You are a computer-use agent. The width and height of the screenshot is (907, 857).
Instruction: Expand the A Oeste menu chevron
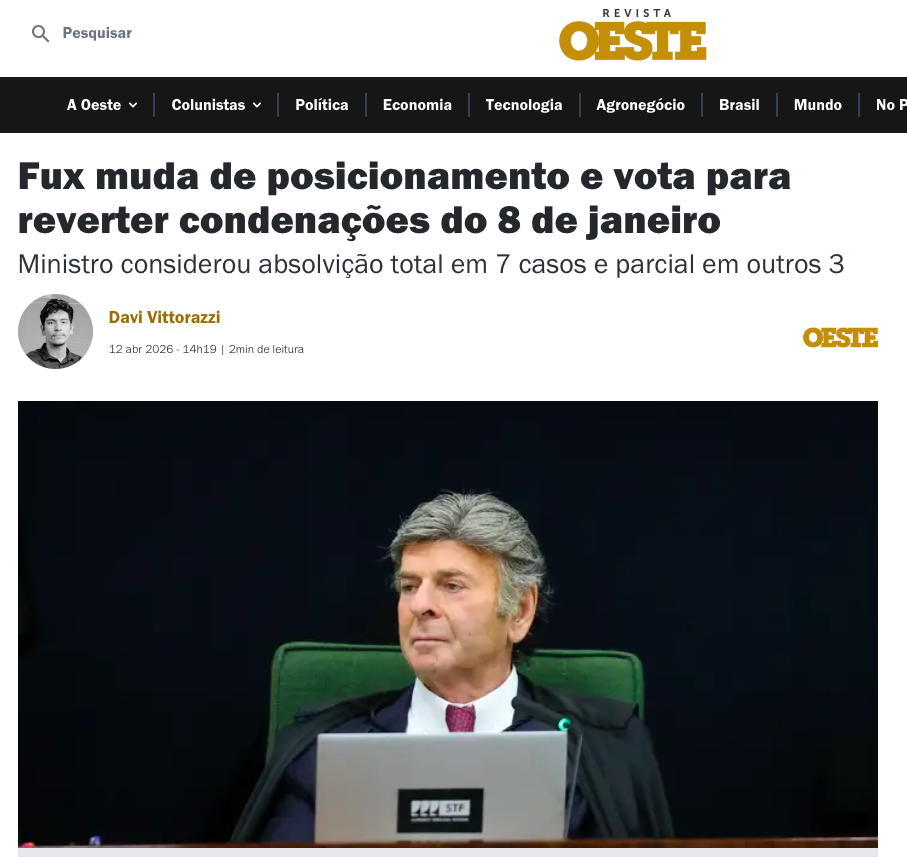tap(133, 105)
